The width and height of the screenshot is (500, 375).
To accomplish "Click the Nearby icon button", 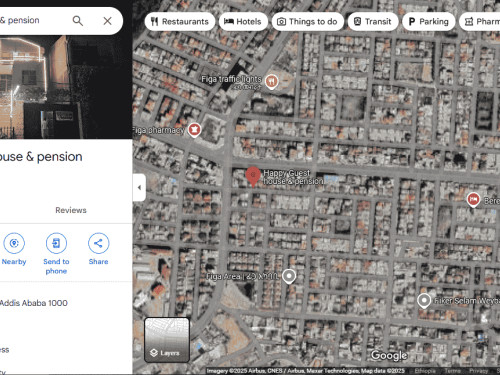I will 14,243.
